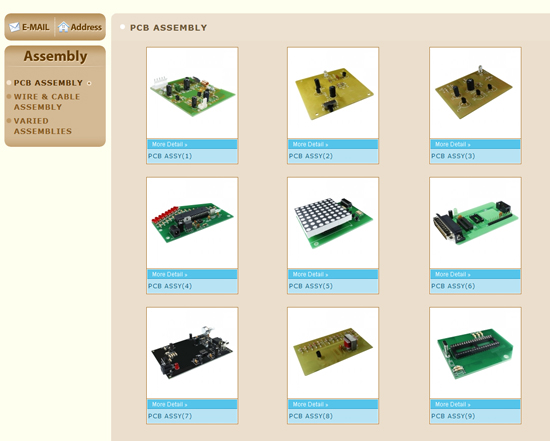Open the LED dot matrix board thumbnail
This screenshot has width=550, height=441.
333,223
